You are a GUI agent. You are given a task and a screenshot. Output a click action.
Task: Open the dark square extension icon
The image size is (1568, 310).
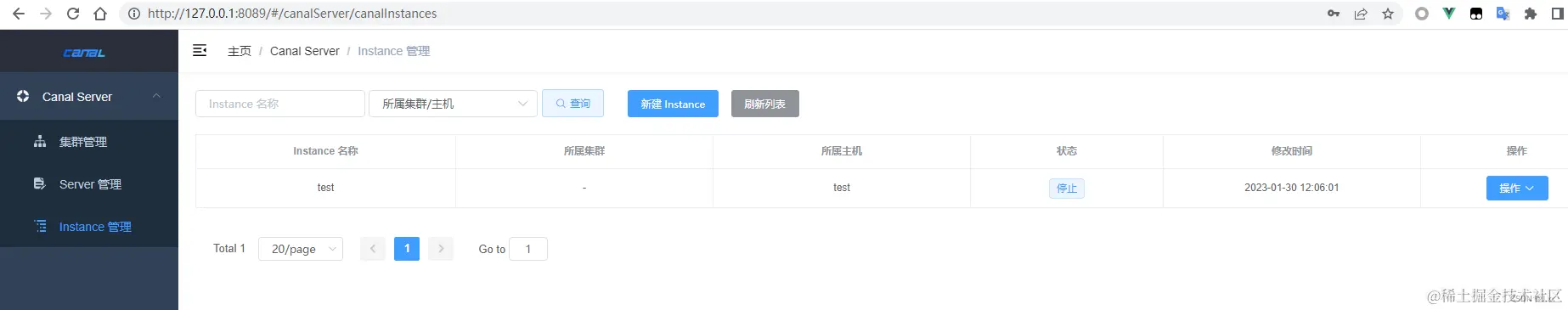(x=1476, y=14)
